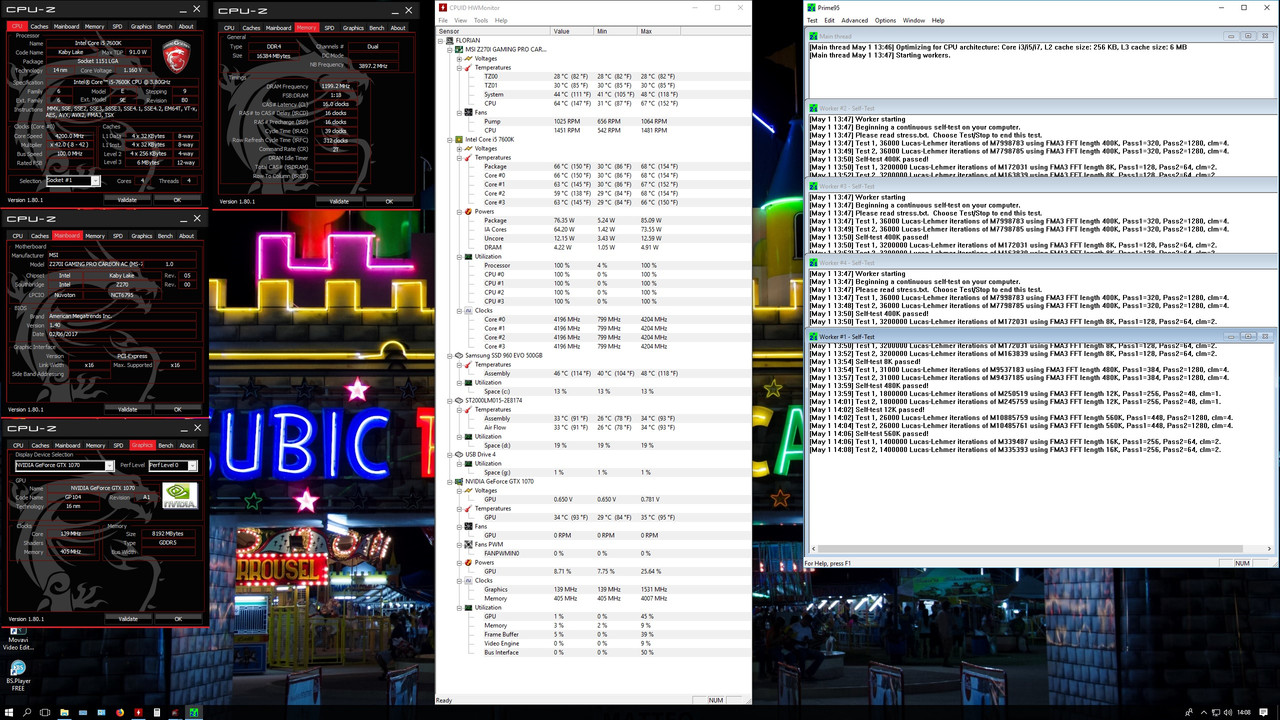Open File Explorer from the taskbar
The height and width of the screenshot is (720, 1280).
click(65, 712)
